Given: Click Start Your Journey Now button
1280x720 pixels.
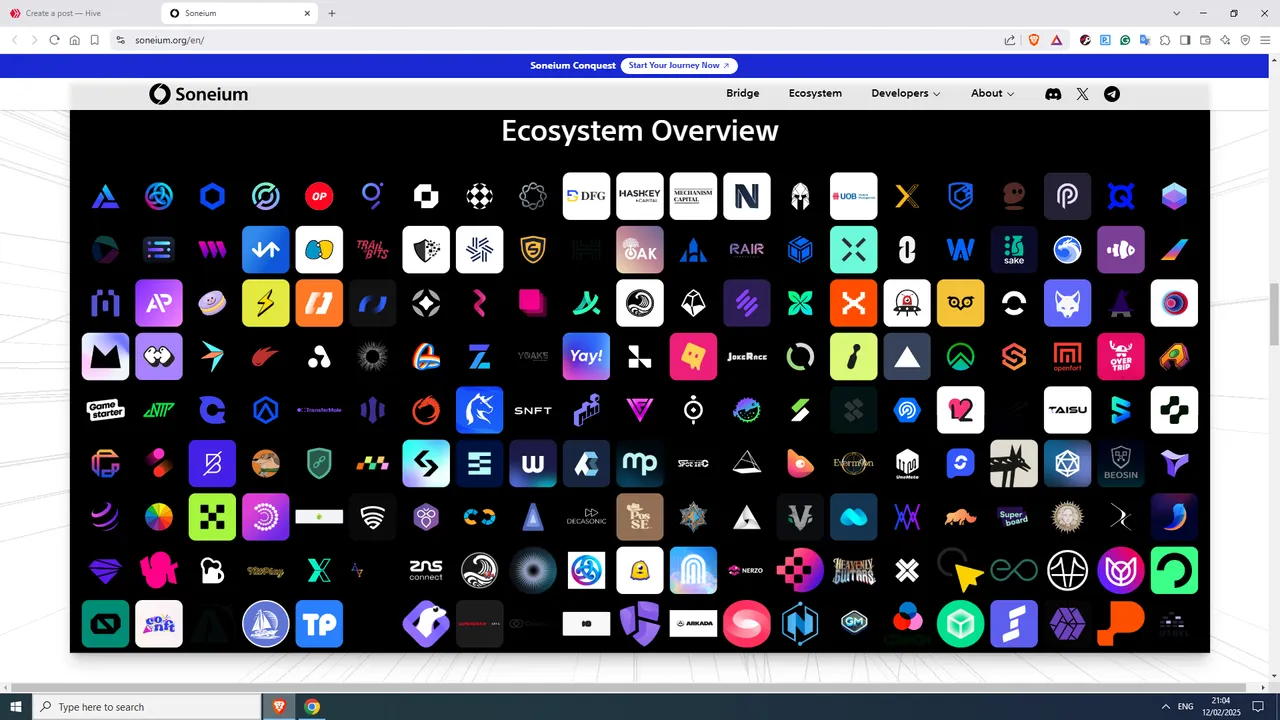Looking at the screenshot, I should 680,65.
